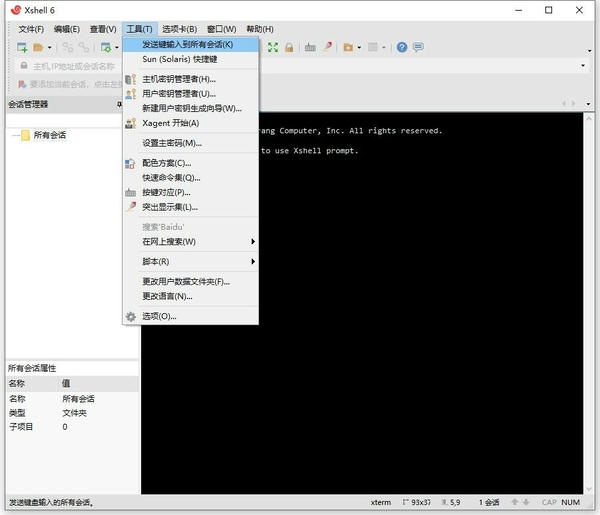The width and height of the screenshot is (600, 515).
Task: Click 文件夹 value in the 类型 row
Action: pyautogui.click(x=74, y=413)
